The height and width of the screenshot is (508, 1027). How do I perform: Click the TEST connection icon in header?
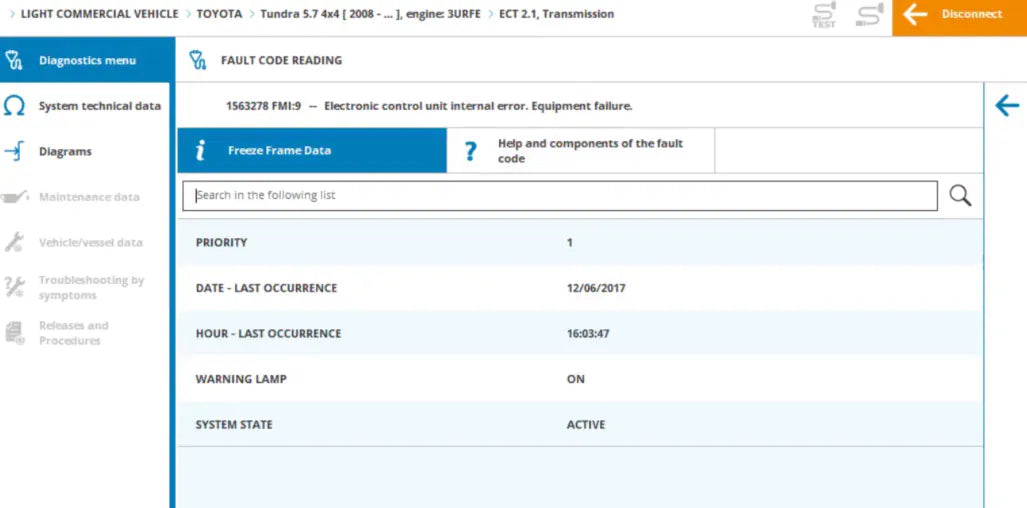point(823,15)
